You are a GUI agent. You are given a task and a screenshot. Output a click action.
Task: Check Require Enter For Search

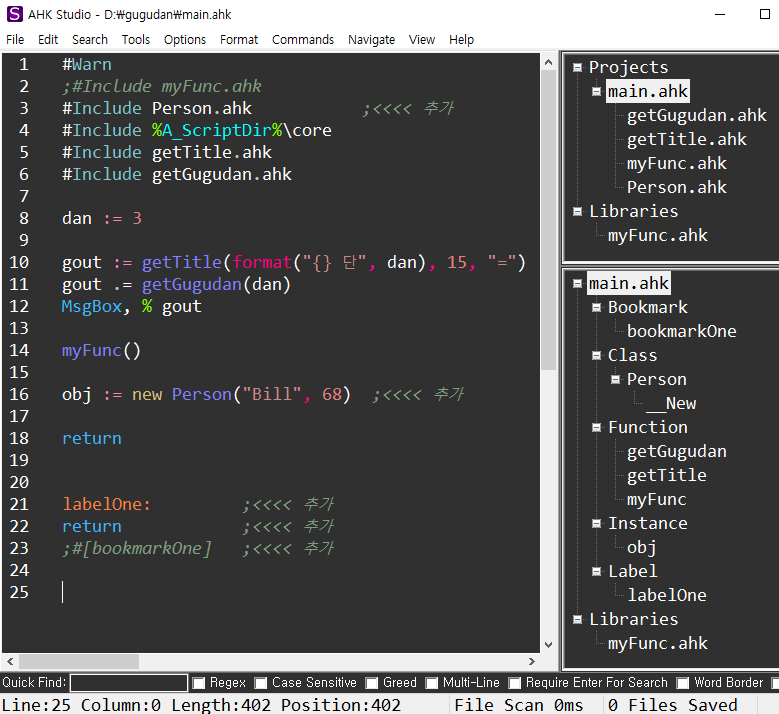[x=515, y=683]
